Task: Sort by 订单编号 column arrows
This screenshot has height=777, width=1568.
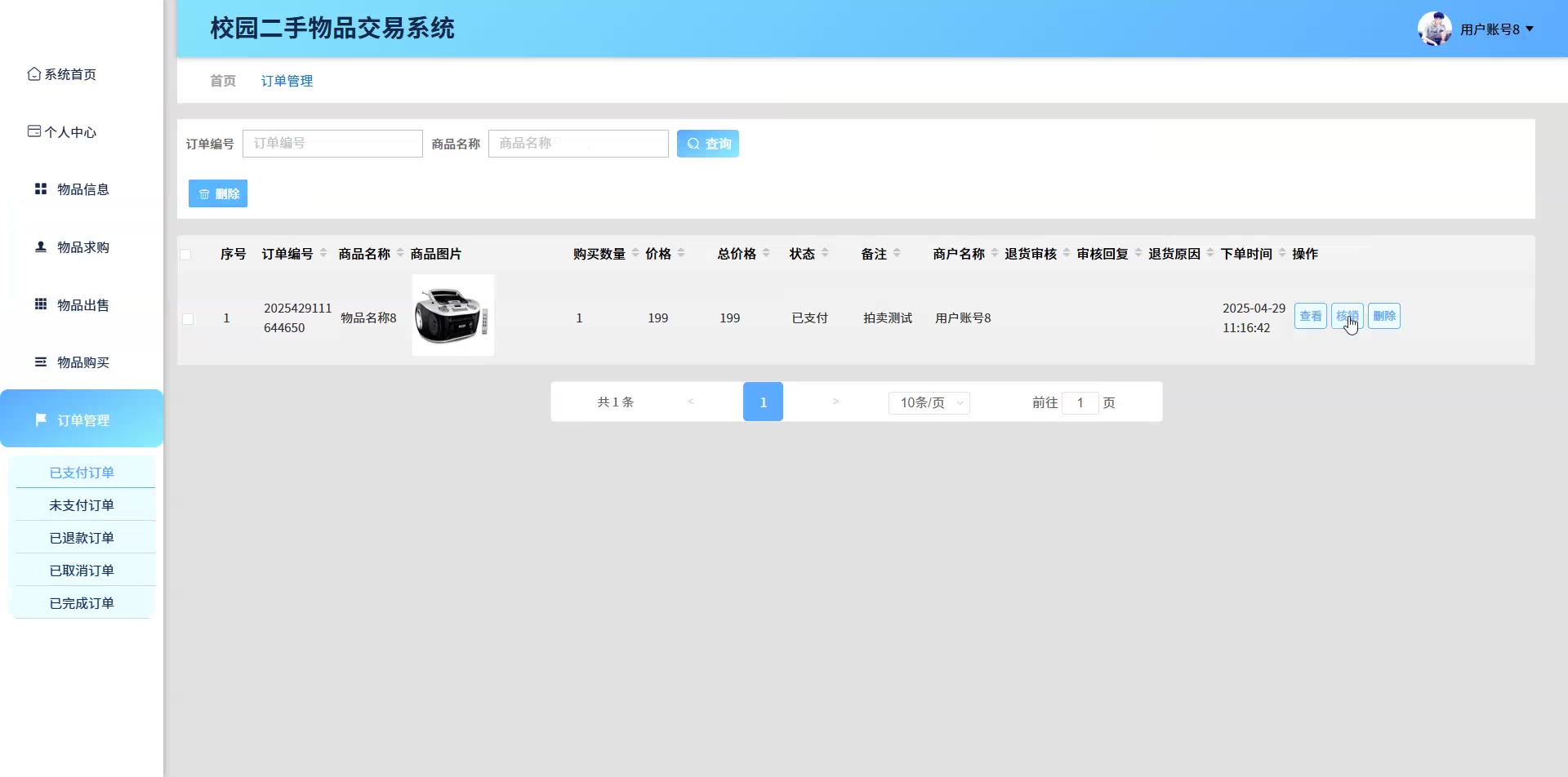Action: (x=323, y=254)
